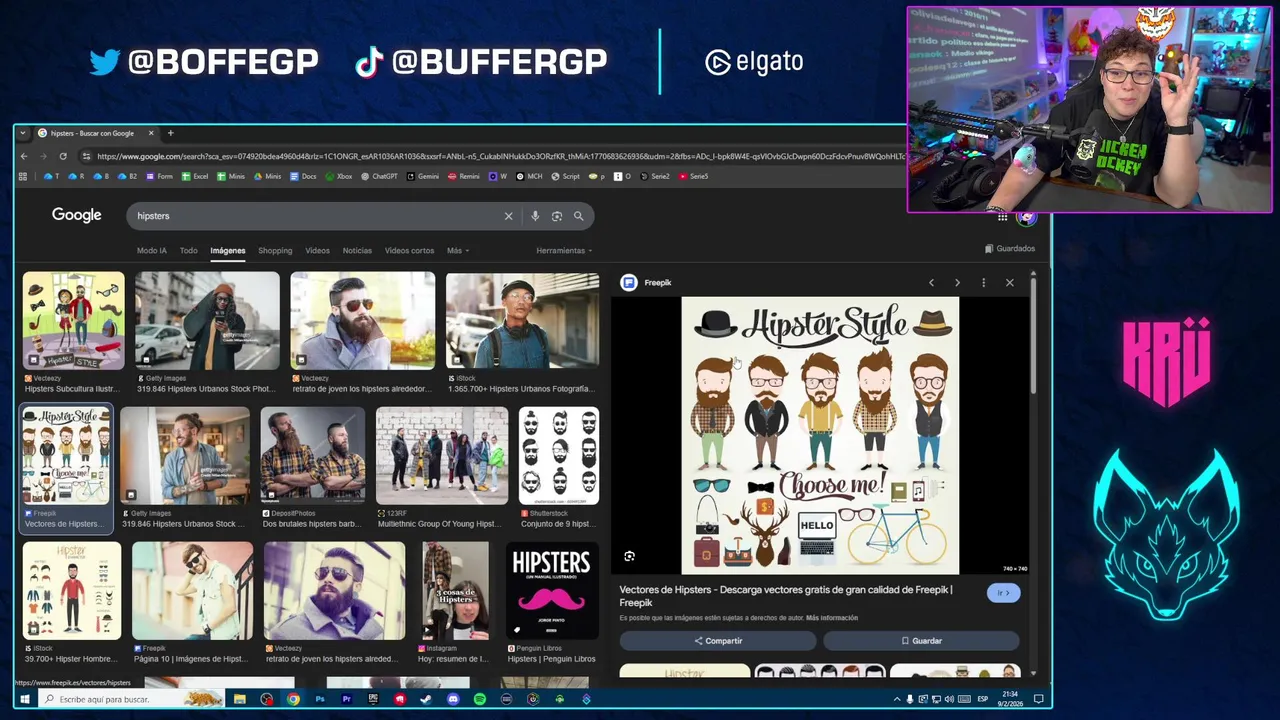
Task: Open the Guardados saved items link
Action: tap(1010, 249)
